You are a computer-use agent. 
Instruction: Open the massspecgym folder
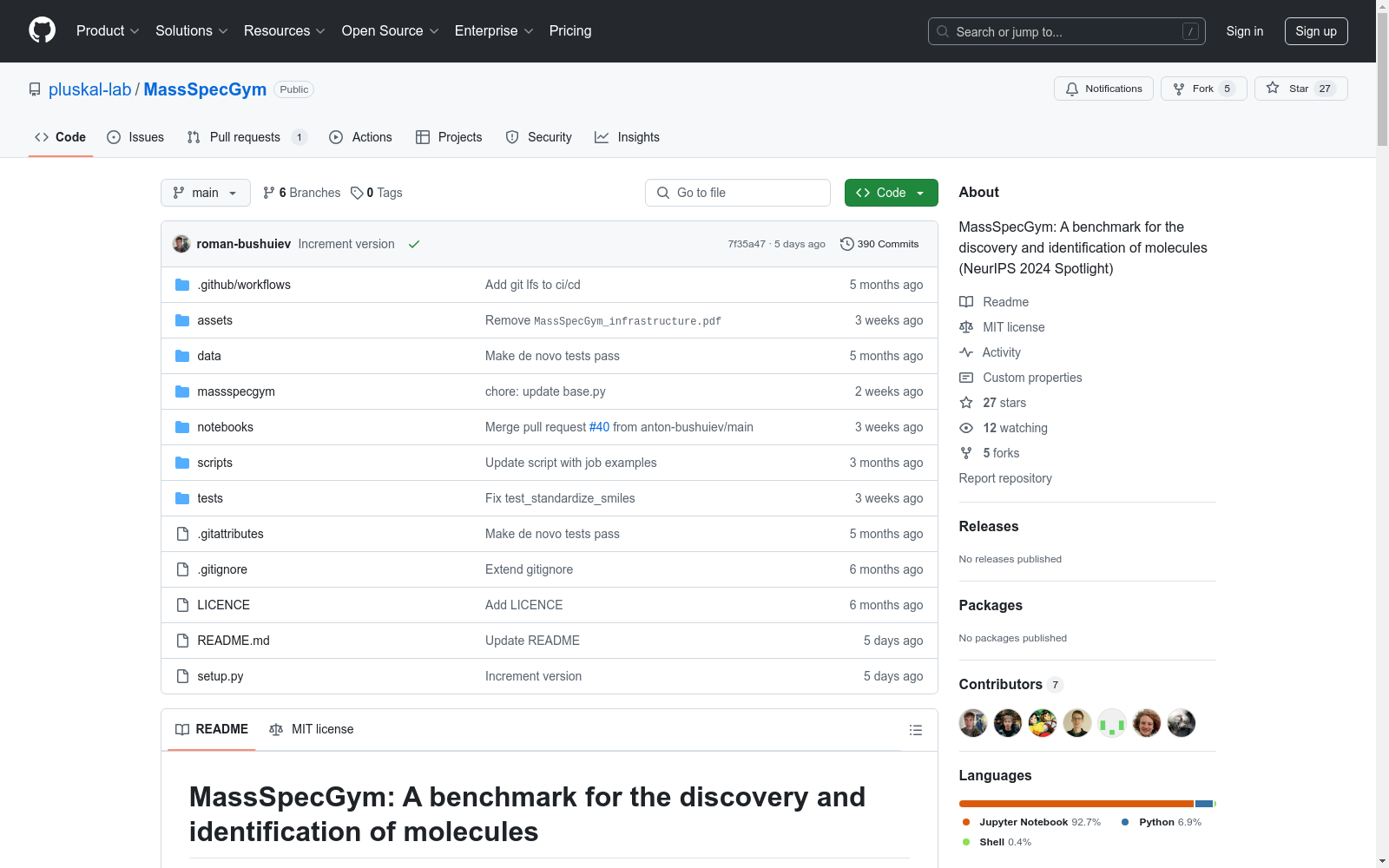[236, 391]
